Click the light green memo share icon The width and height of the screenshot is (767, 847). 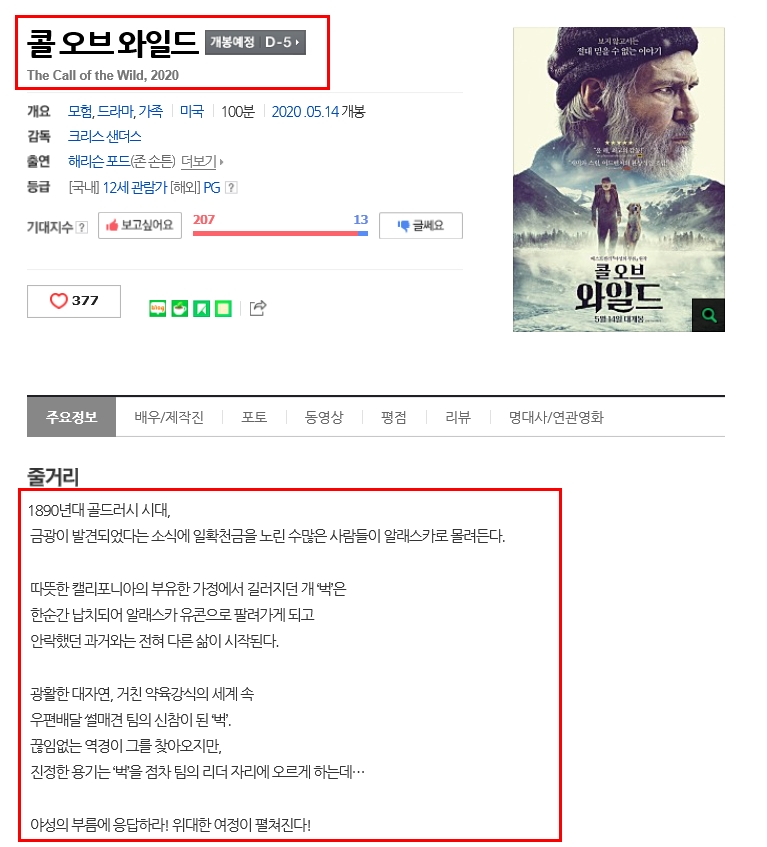coord(223,308)
